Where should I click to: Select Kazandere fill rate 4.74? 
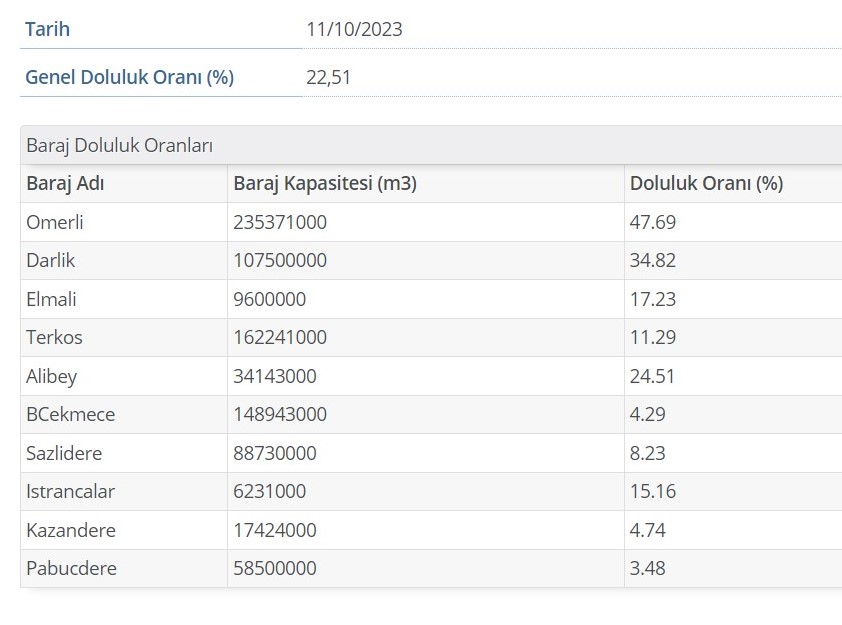pos(648,530)
